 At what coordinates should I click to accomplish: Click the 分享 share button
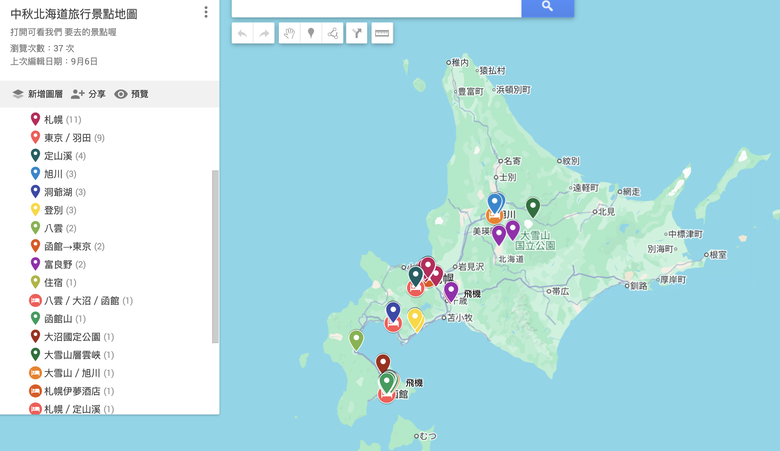click(89, 94)
